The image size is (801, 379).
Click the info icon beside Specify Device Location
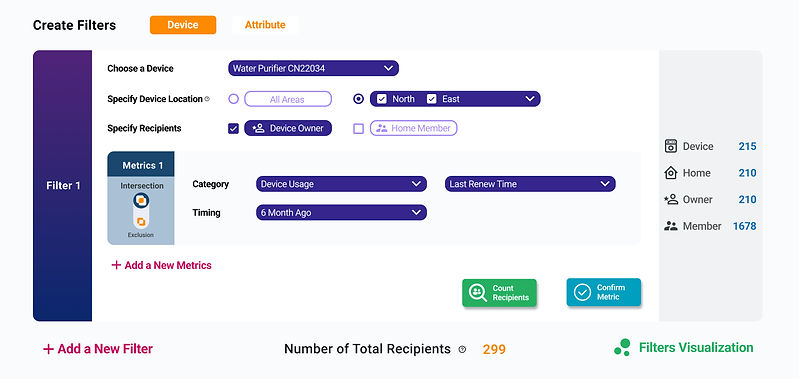tap(207, 99)
